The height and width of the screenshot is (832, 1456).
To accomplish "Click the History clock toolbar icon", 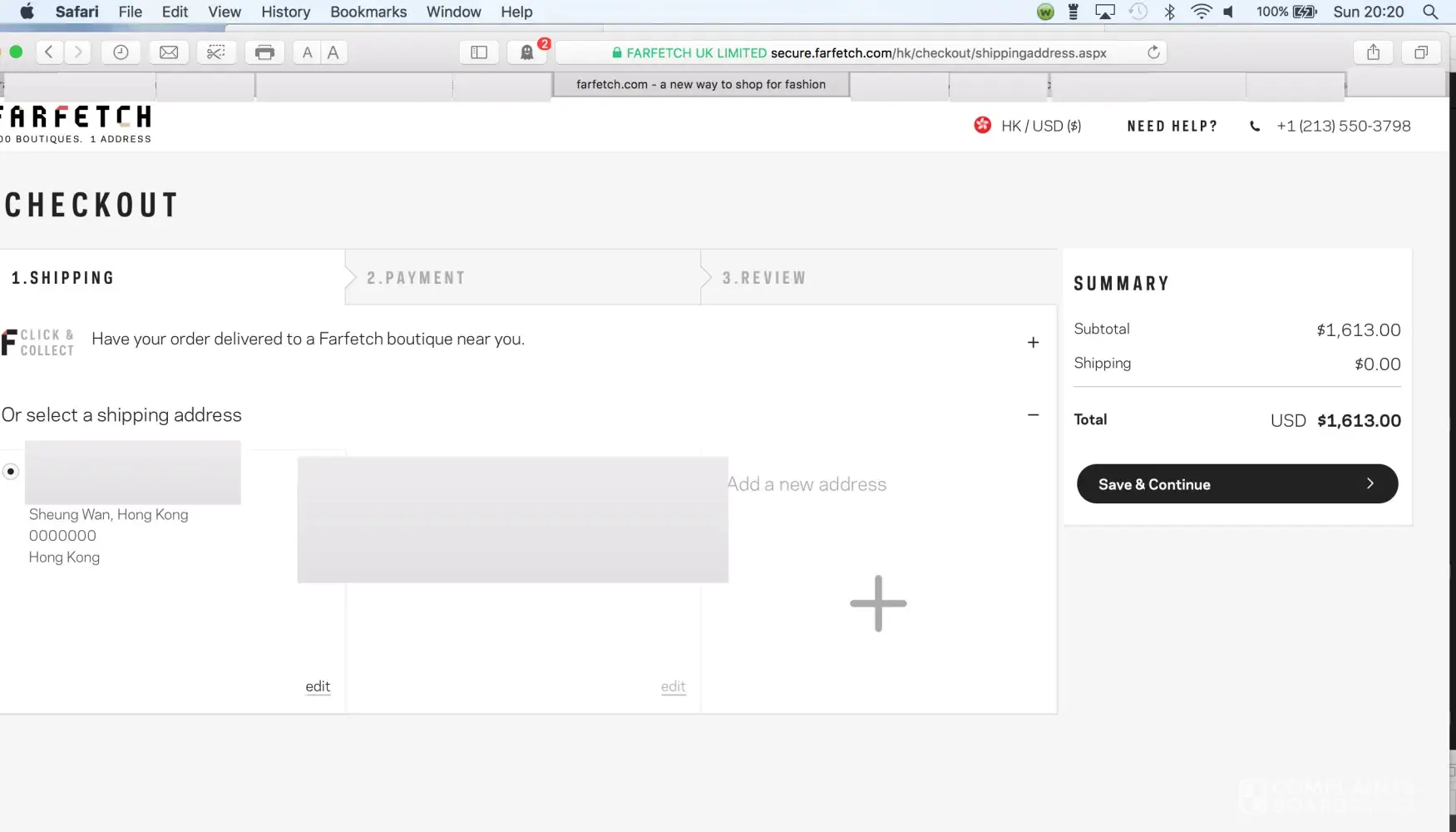I will click(121, 52).
